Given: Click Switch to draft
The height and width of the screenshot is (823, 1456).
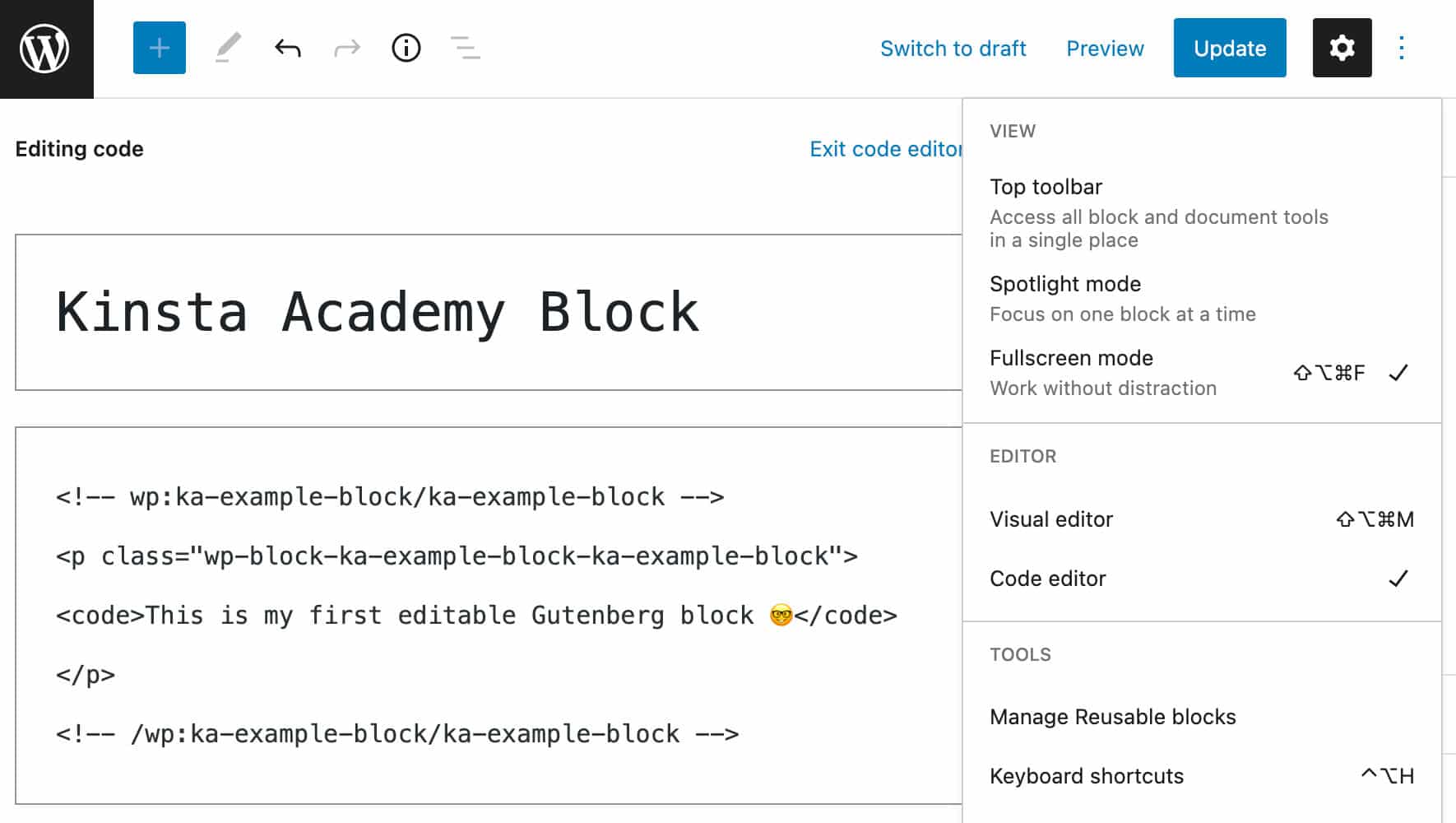Looking at the screenshot, I should pyautogui.click(x=953, y=49).
